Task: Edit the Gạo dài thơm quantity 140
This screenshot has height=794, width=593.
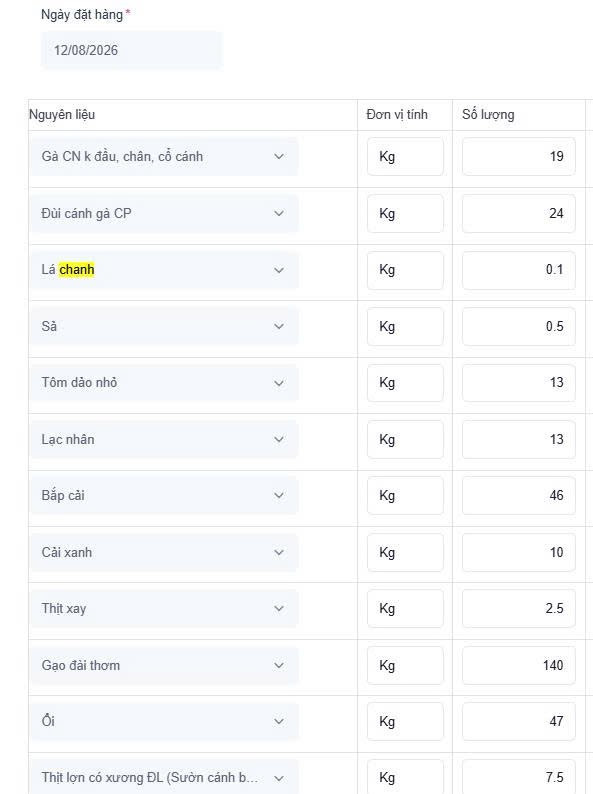Action: click(519, 665)
